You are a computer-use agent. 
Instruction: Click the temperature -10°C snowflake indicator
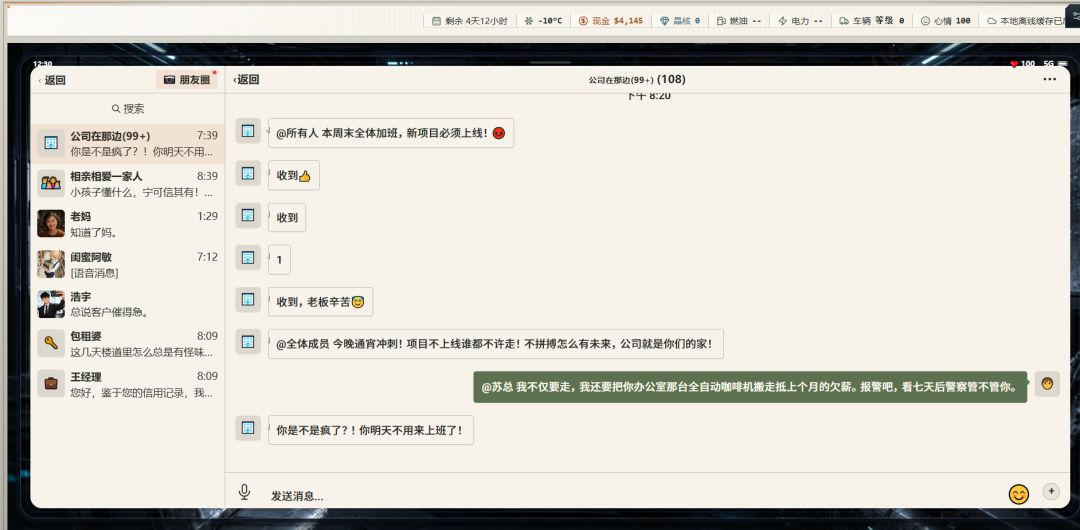click(543, 21)
